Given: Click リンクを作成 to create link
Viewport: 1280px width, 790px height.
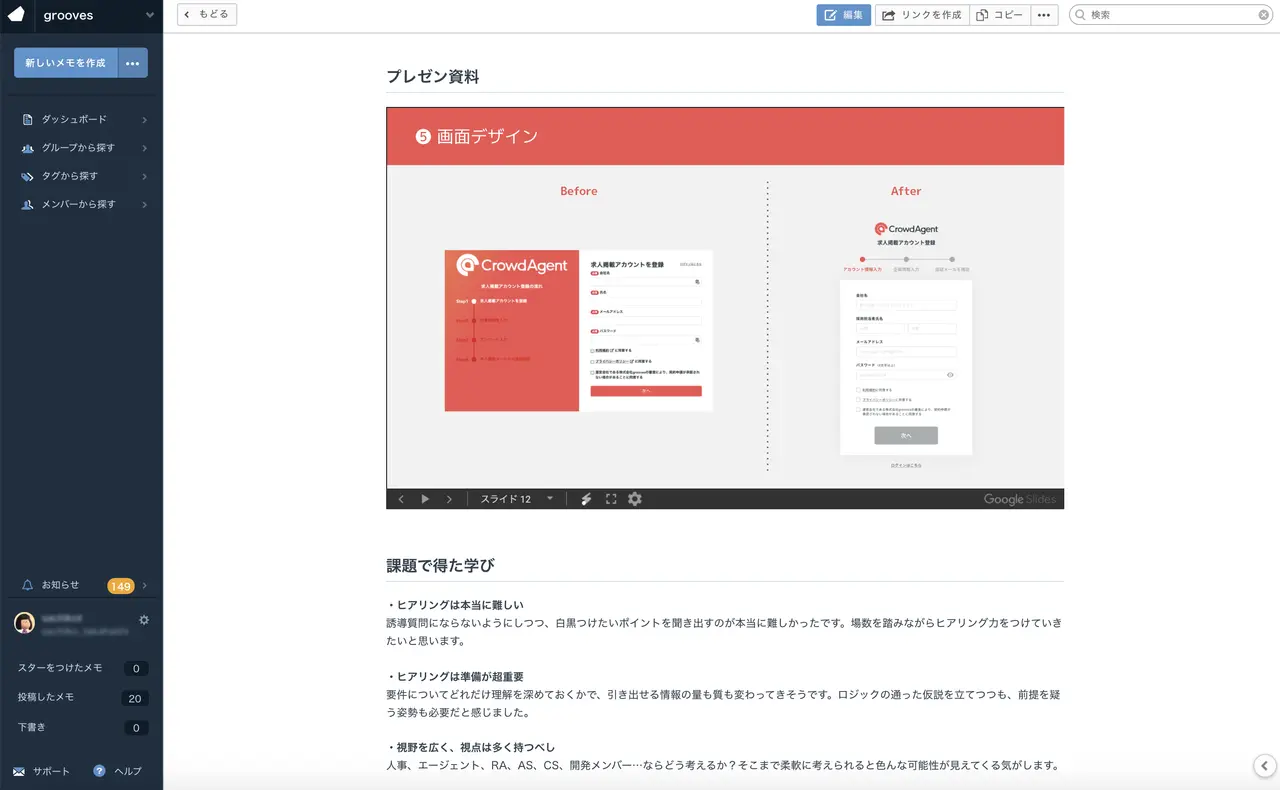Looking at the screenshot, I should (x=922, y=15).
